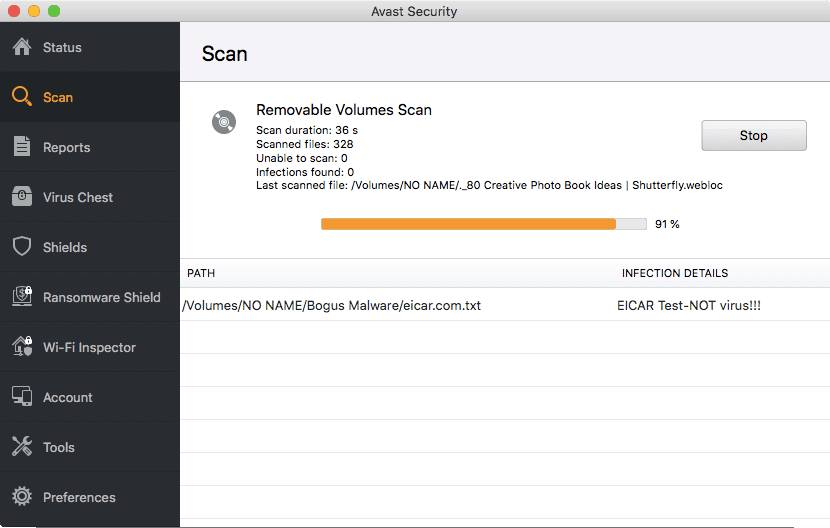Click the Shields shield icon
Screen dimensions: 830x528
pyautogui.click(x=22, y=246)
